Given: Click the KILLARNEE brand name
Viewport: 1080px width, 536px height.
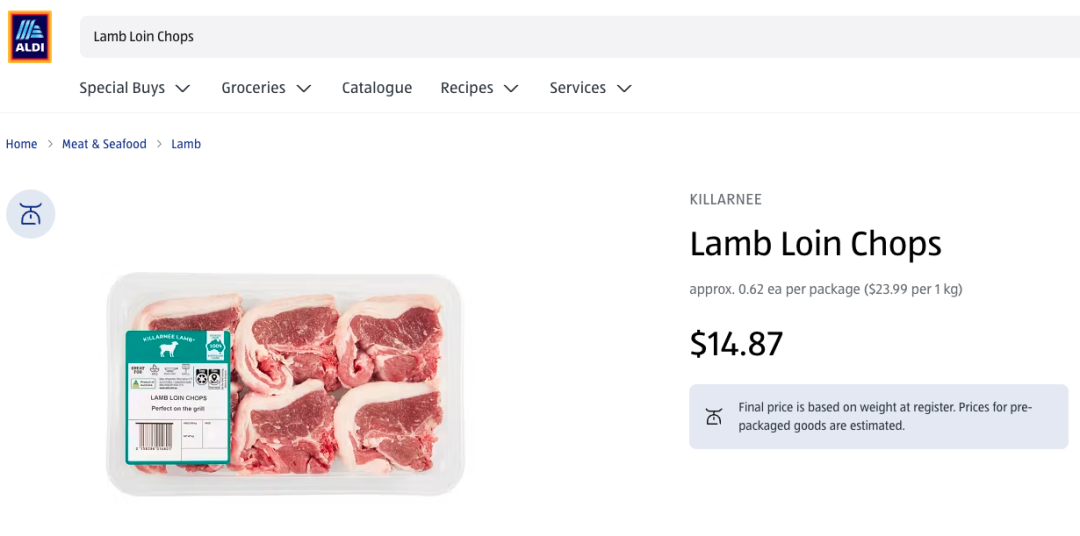Looking at the screenshot, I should click(x=725, y=200).
